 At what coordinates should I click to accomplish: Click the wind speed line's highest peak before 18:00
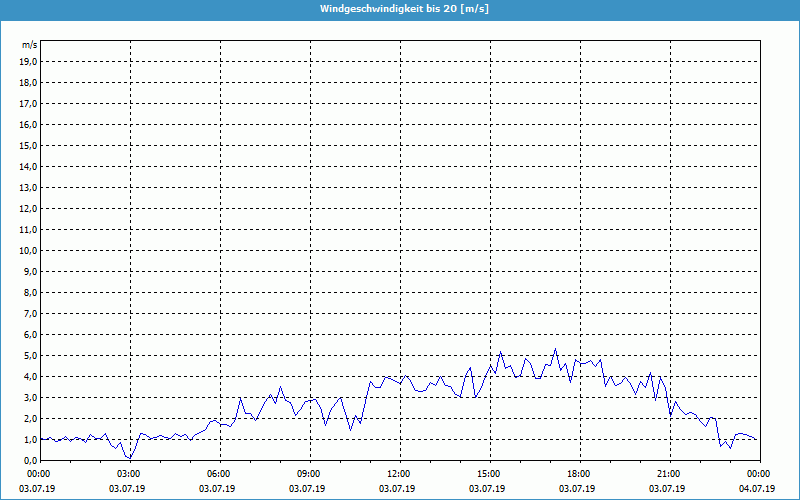[555, 349]
